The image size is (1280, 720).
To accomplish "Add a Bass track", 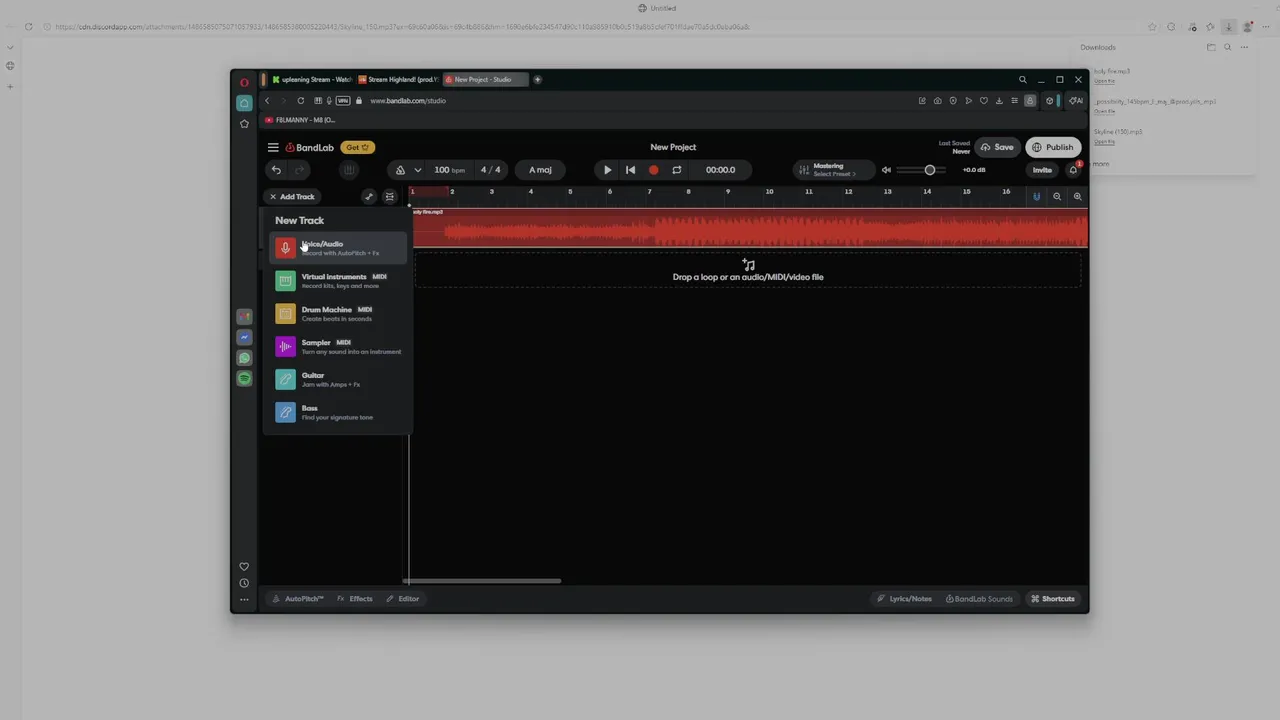I will click(x=338, y=413).
